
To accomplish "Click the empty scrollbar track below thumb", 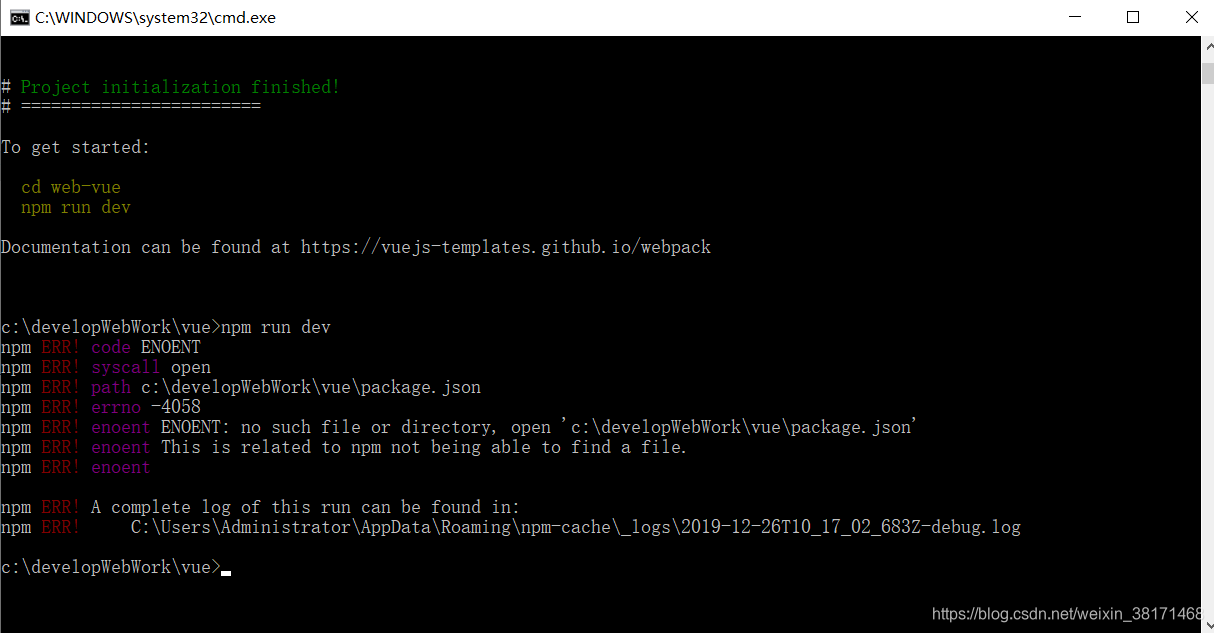I will tap(1207, 350).
